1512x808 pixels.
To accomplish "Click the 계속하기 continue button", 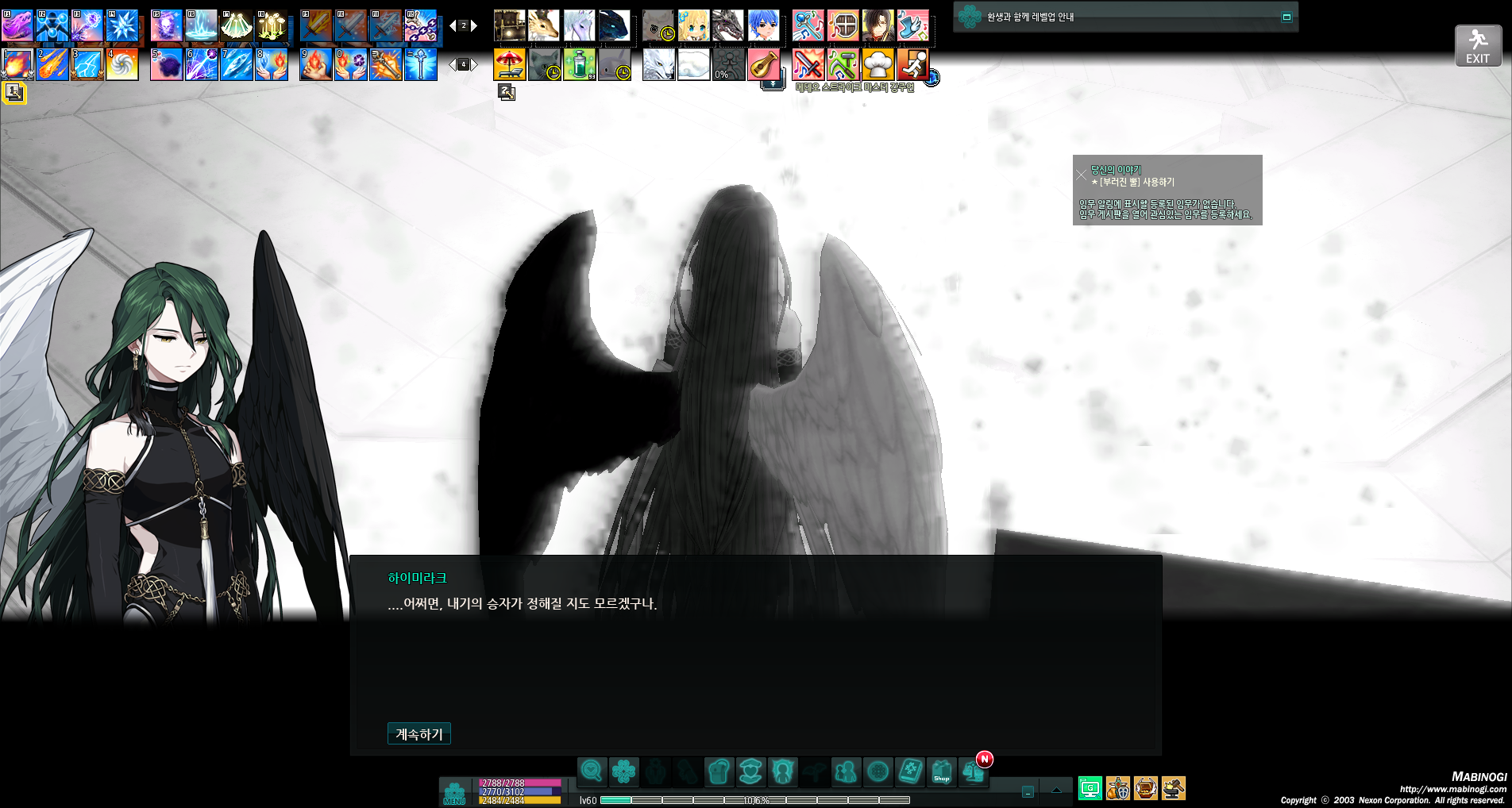I will pyautogui.click(x=419, y=734).
